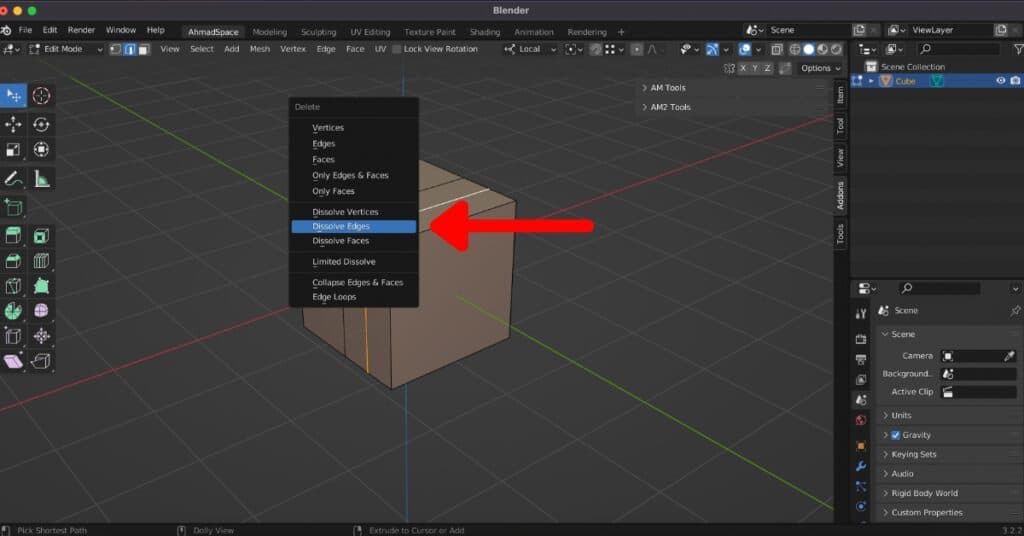Select the Rotate tool

point(41,124)
